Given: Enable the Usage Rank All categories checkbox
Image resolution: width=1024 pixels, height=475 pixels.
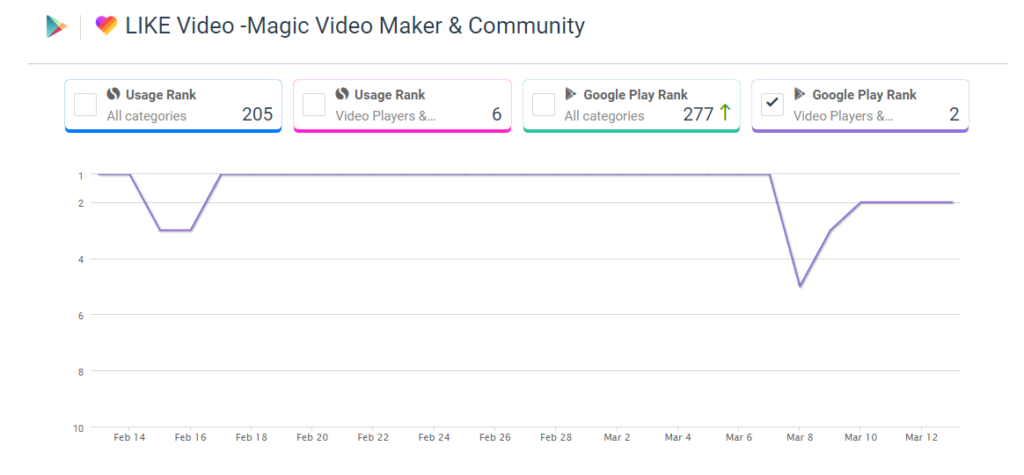Looking at the screenshot, I should tap(86, 105).
